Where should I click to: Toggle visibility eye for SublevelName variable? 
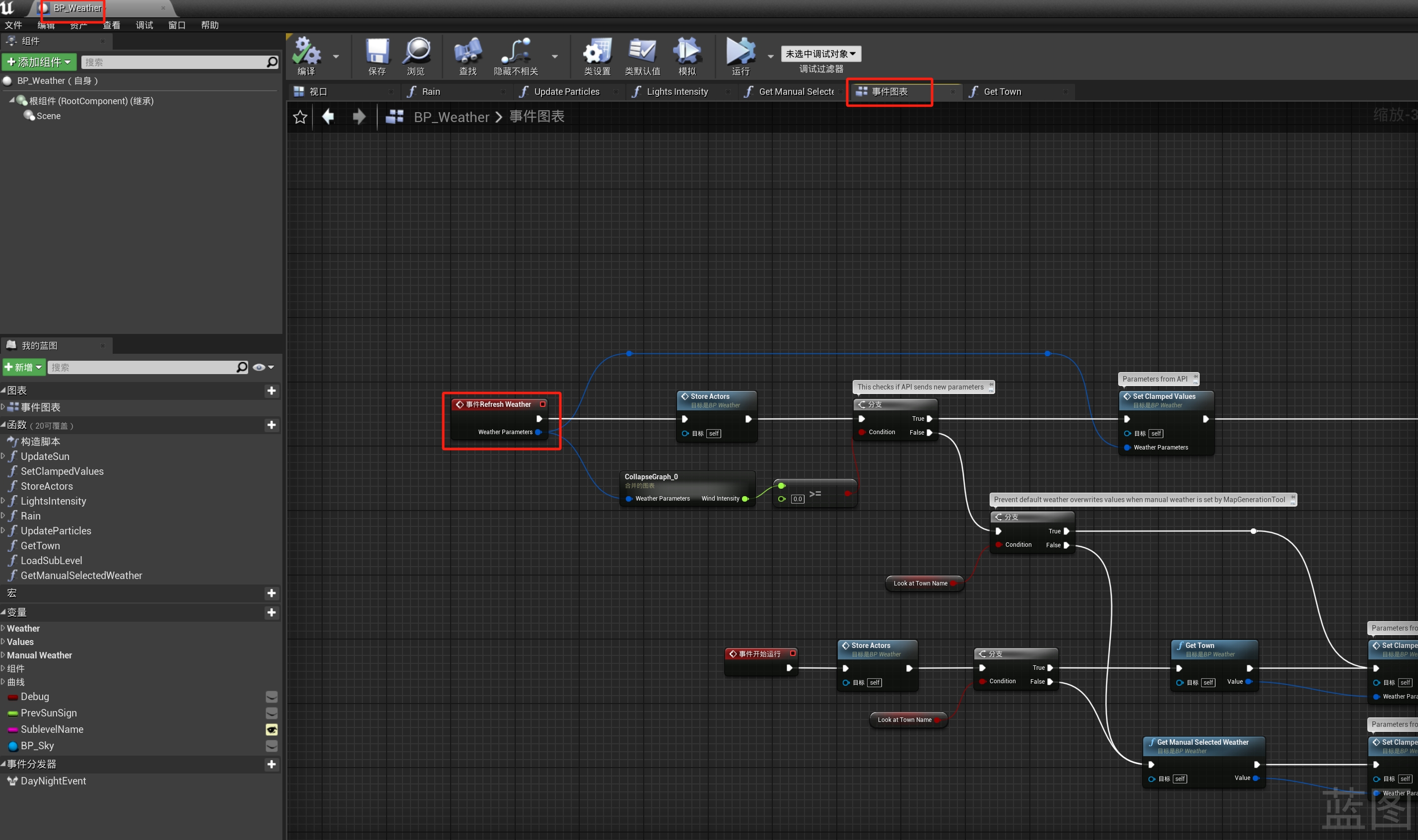click(271, 730)
